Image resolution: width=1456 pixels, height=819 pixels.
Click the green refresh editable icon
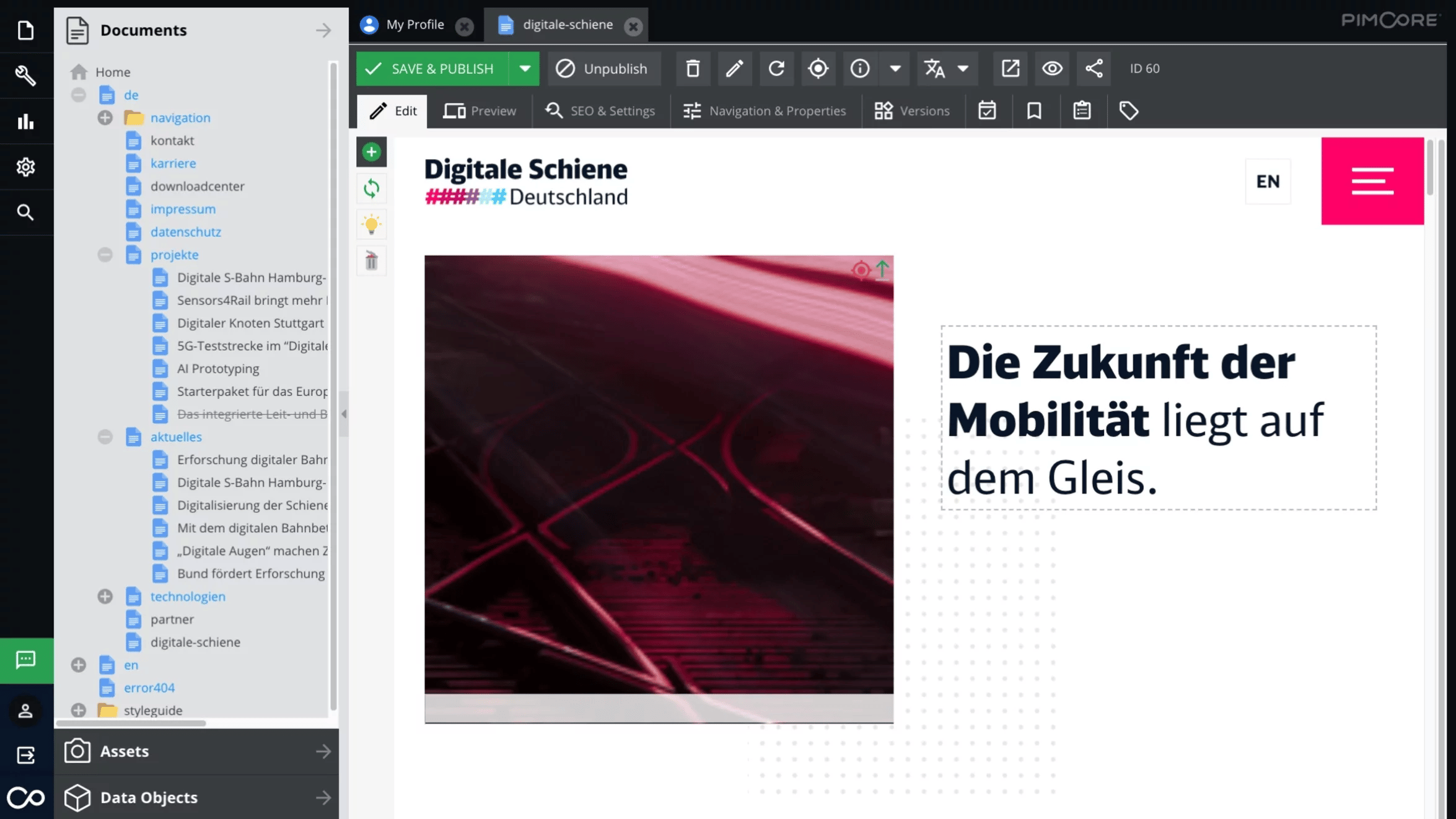coord(371,188)
